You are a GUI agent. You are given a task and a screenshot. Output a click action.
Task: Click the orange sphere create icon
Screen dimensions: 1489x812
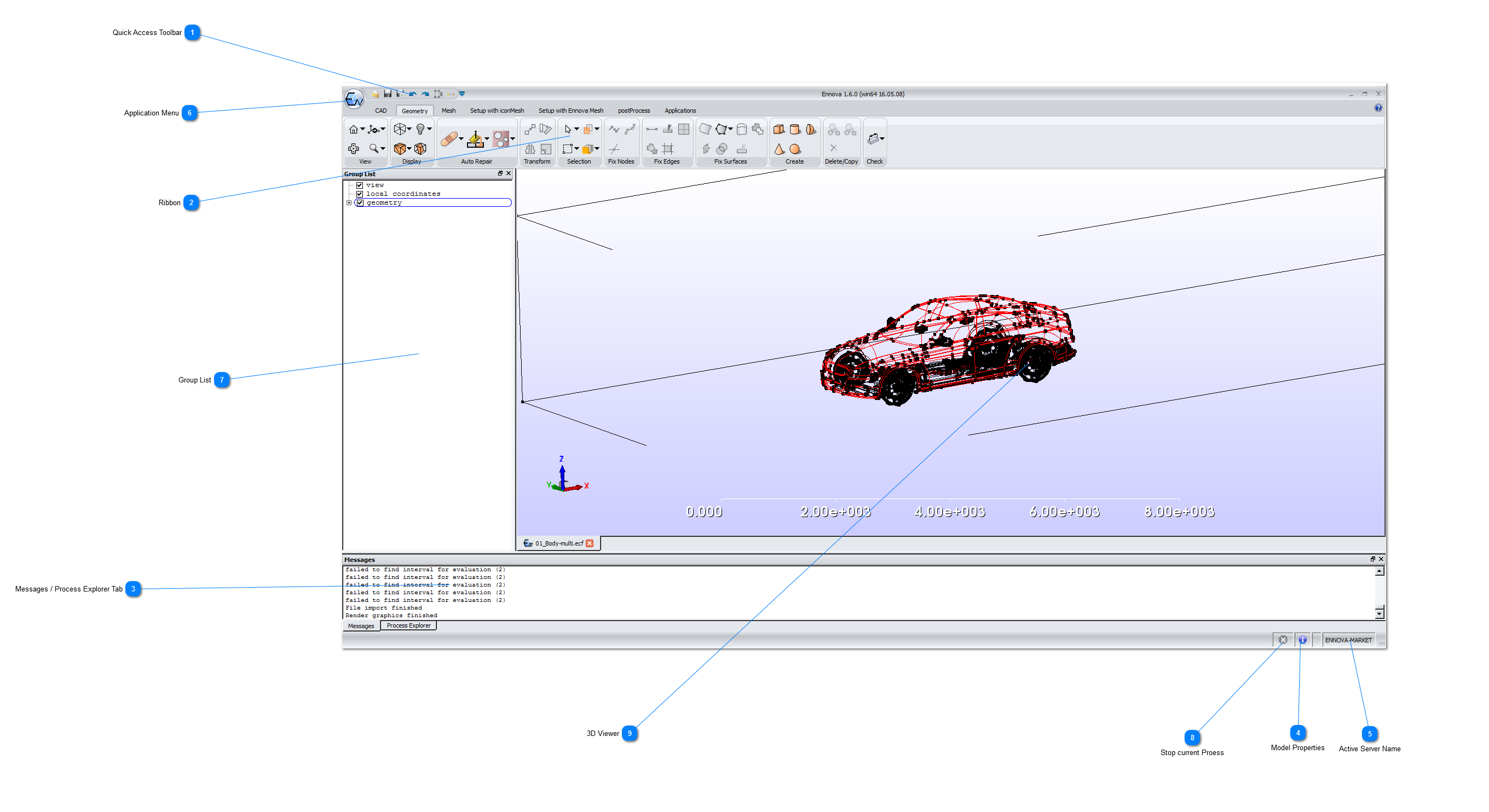tap(795, 149)
